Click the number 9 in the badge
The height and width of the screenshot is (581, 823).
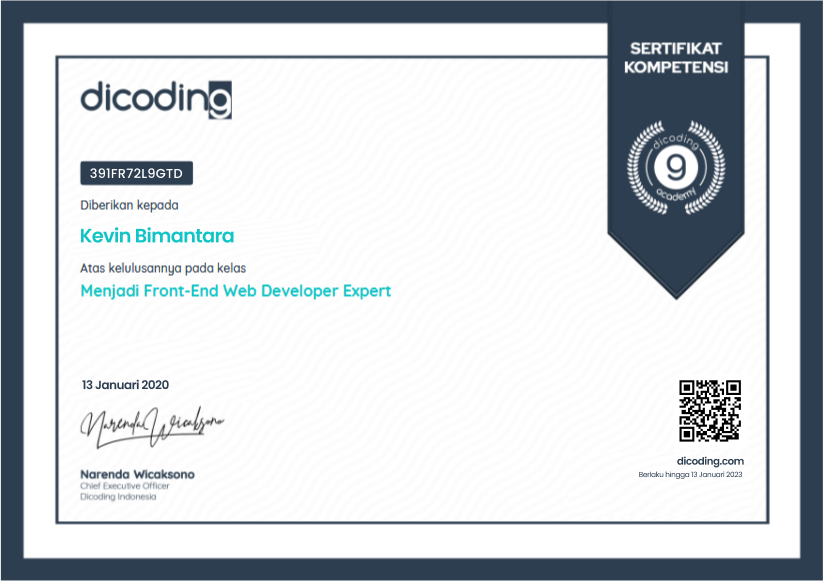tap(676, 165)
